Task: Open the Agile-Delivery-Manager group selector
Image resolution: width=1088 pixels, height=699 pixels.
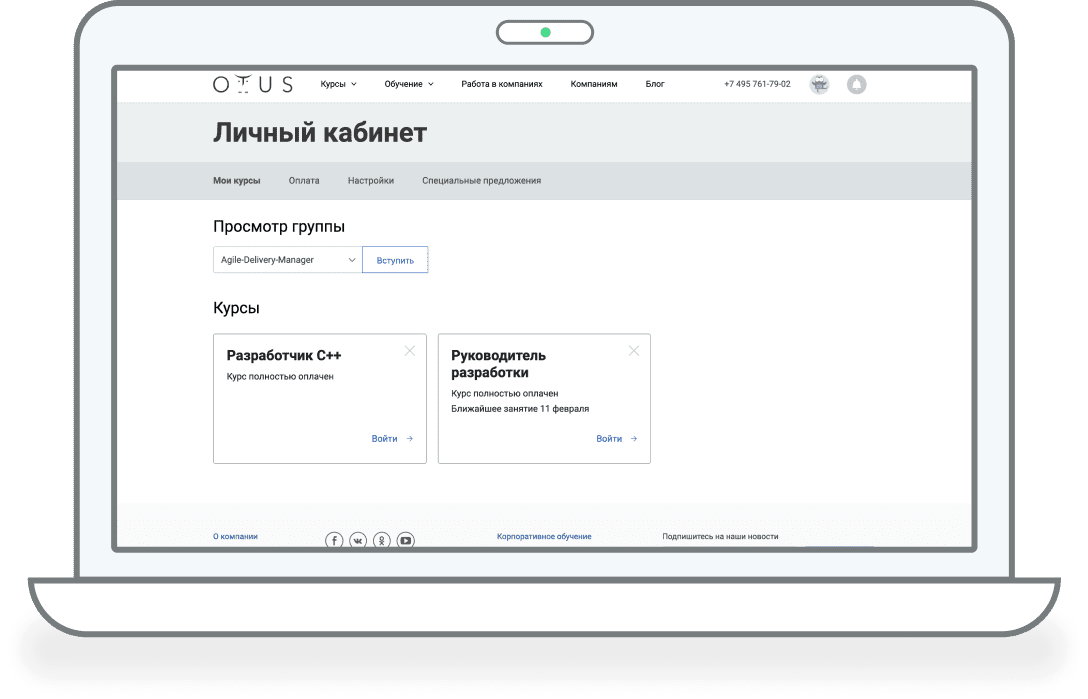Action: pyautogui.click(x=287, y=260)
